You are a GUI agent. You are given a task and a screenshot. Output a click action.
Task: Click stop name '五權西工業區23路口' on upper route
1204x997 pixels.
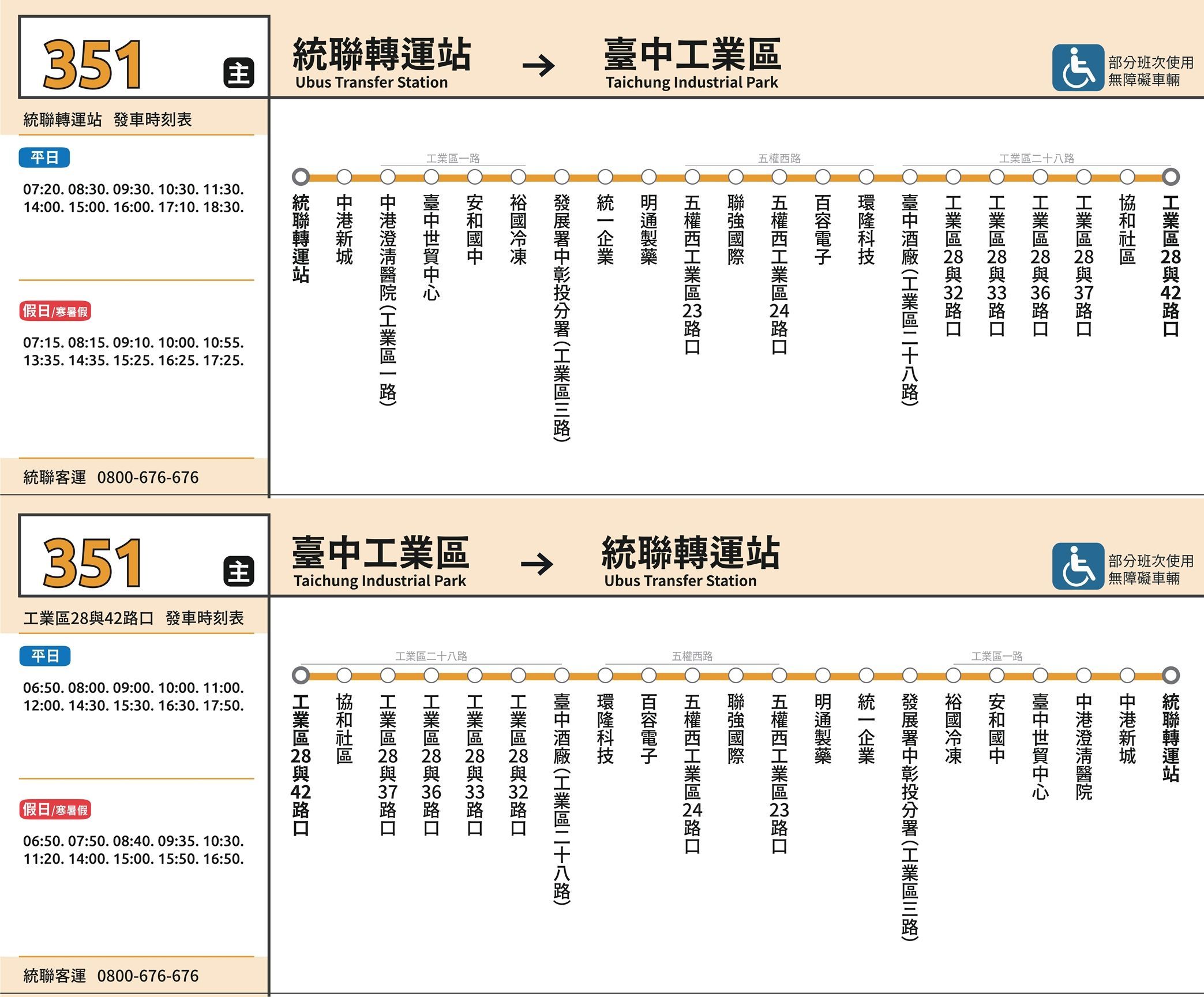click(x=692, y=275)
